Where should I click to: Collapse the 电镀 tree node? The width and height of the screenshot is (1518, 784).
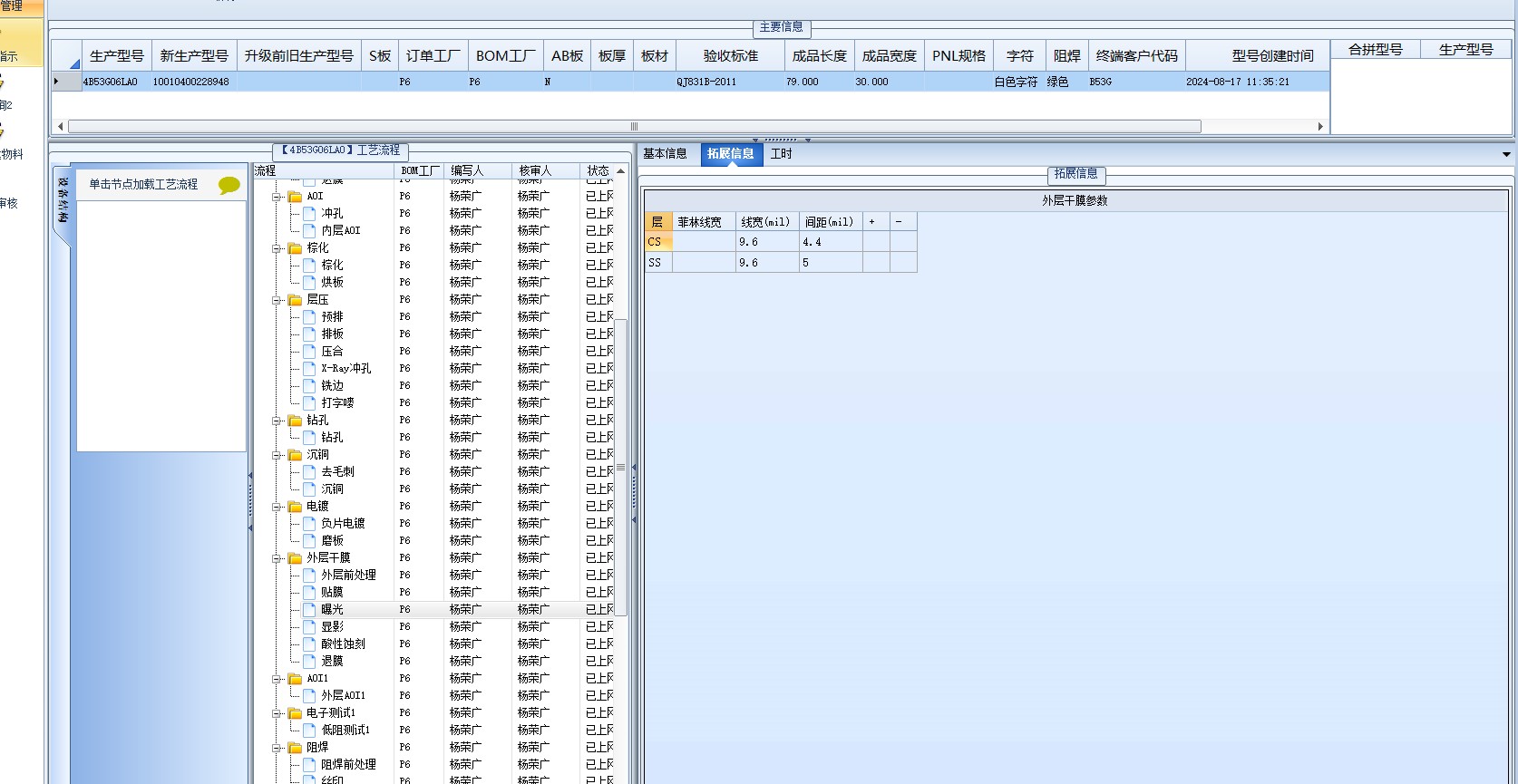(x=277, y=506)
